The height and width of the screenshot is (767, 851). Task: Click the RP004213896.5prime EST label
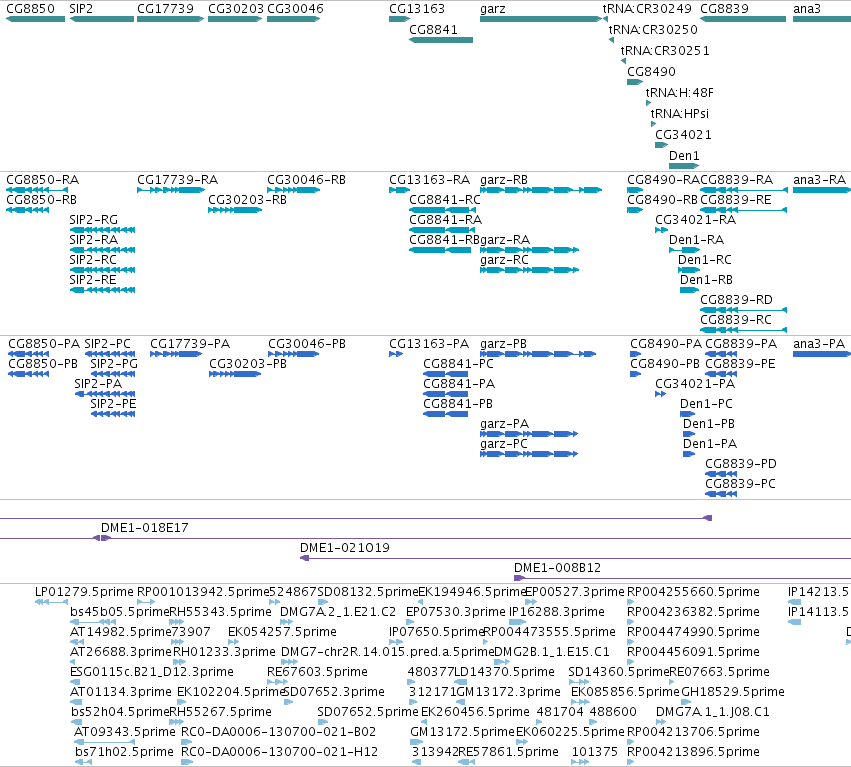[x=693, y=752]
